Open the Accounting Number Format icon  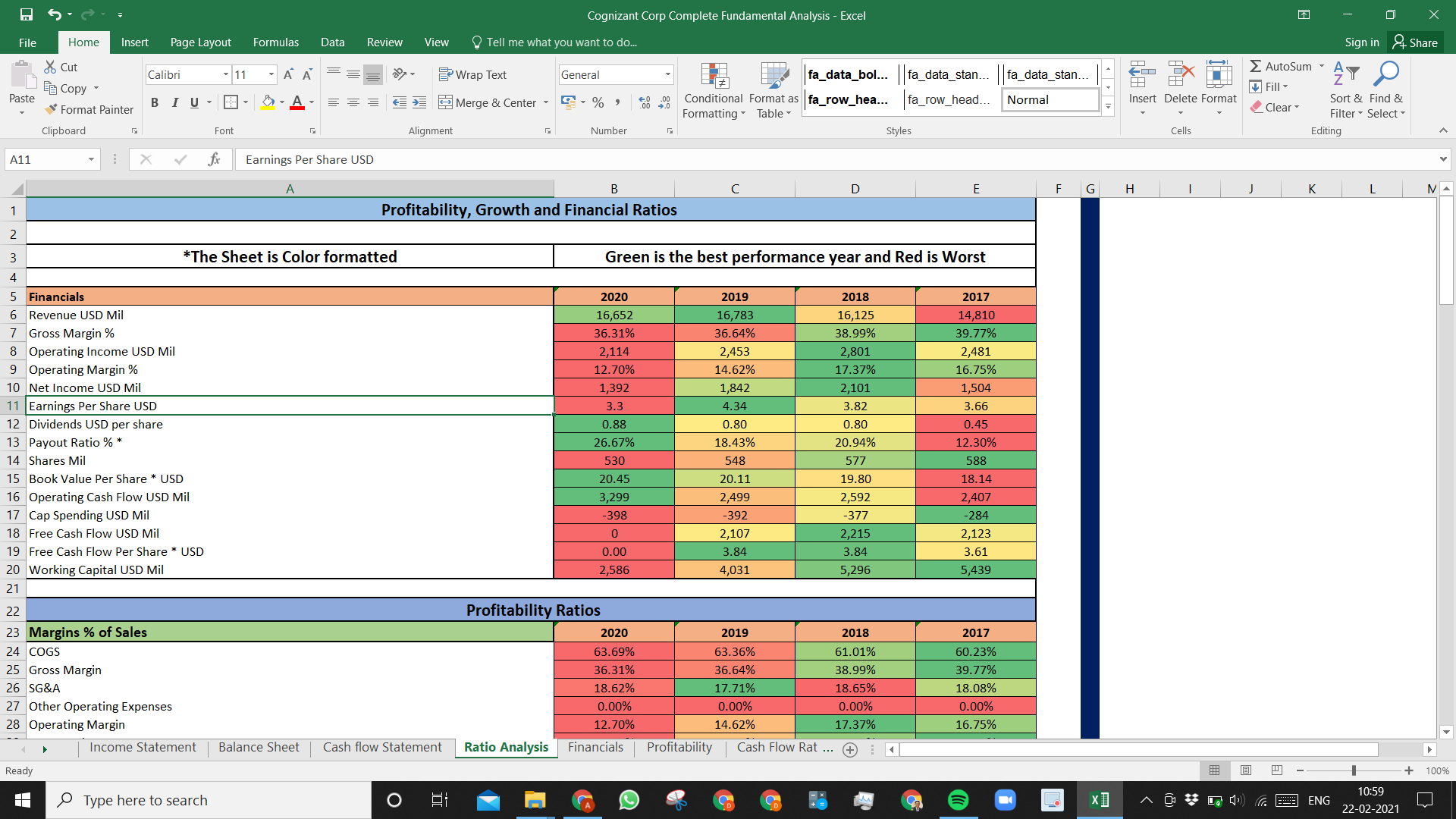[x=567, y=102]
